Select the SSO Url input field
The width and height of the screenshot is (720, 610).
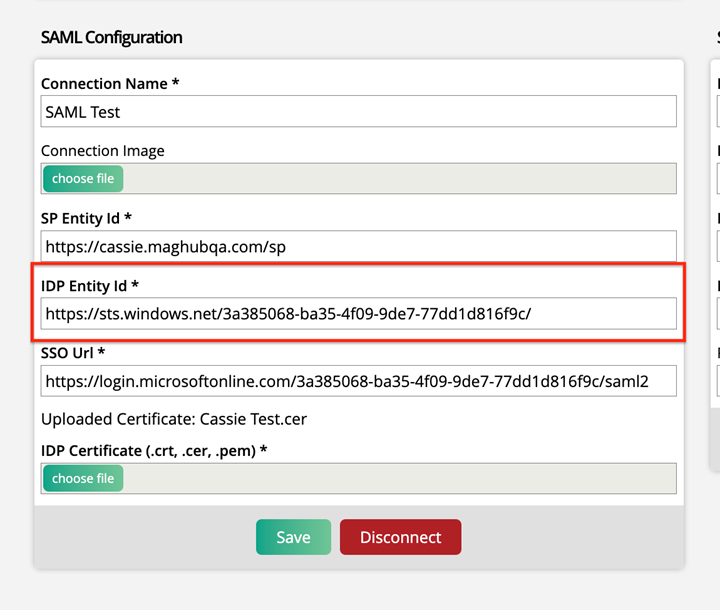pyautogui.click(x=358, y=381)
